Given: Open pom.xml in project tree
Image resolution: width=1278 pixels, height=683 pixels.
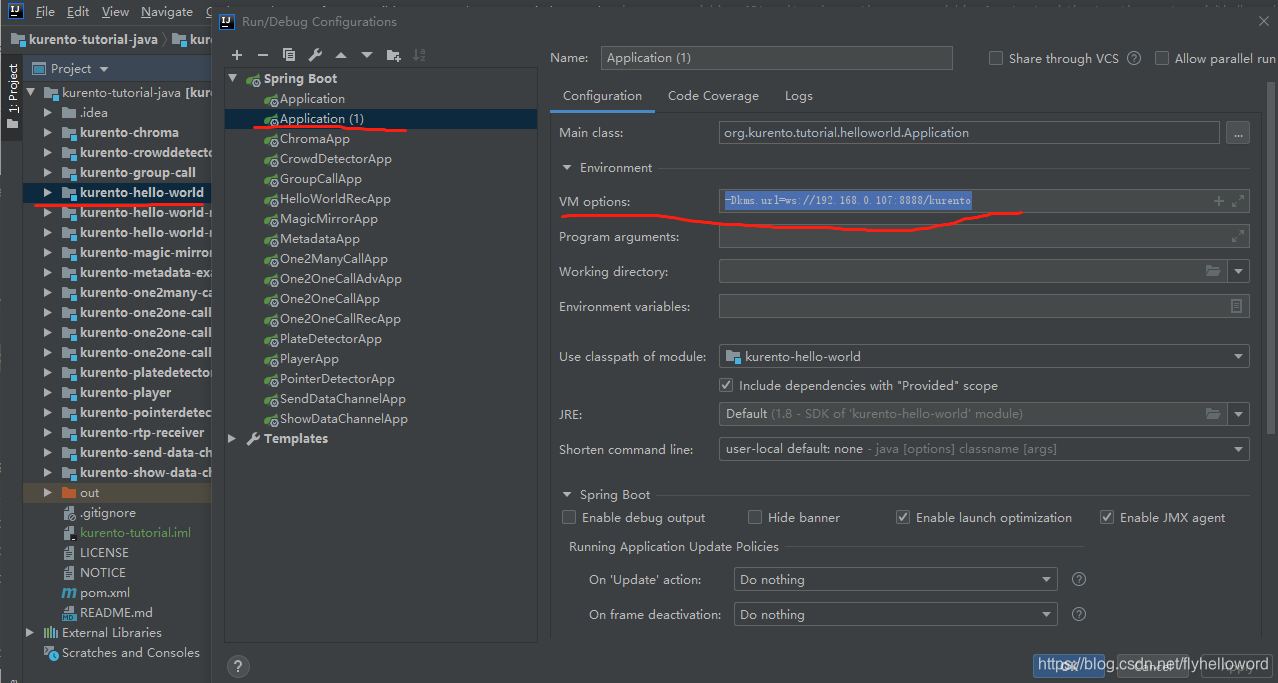Looking at the screenshot, I should (105, 592).
